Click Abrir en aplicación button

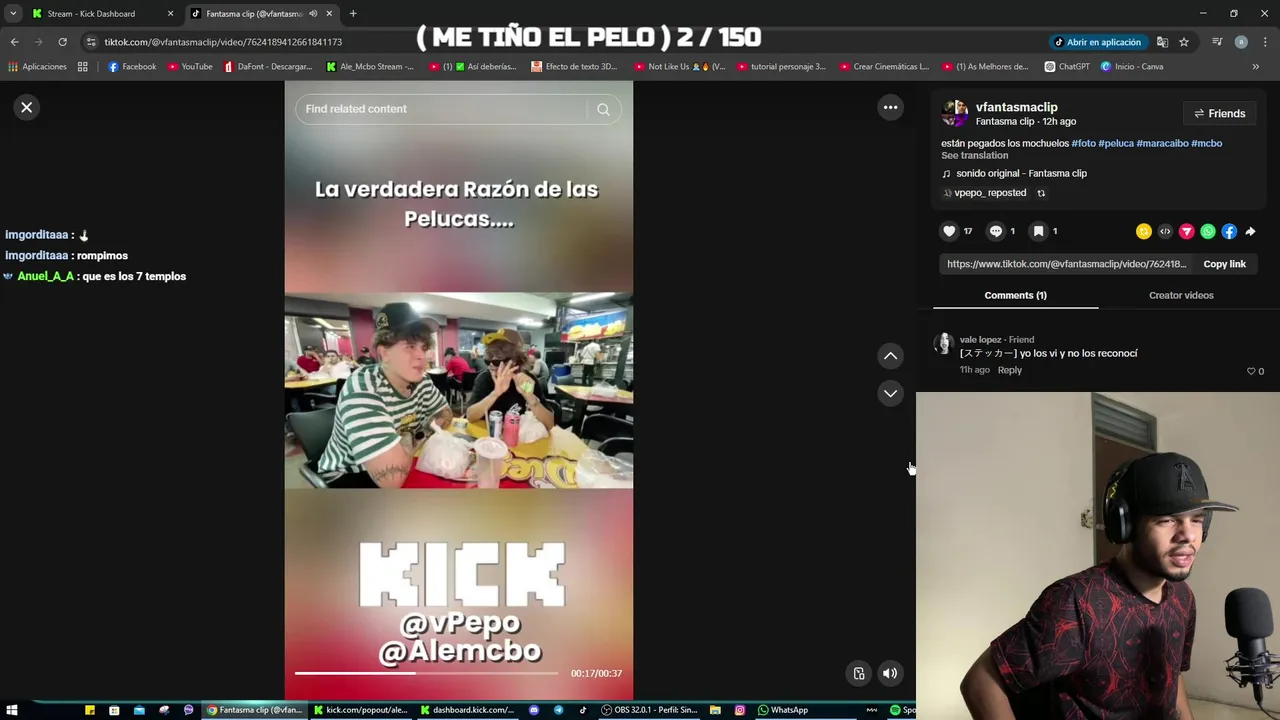pyautogui.click(x=1097, y=42)
